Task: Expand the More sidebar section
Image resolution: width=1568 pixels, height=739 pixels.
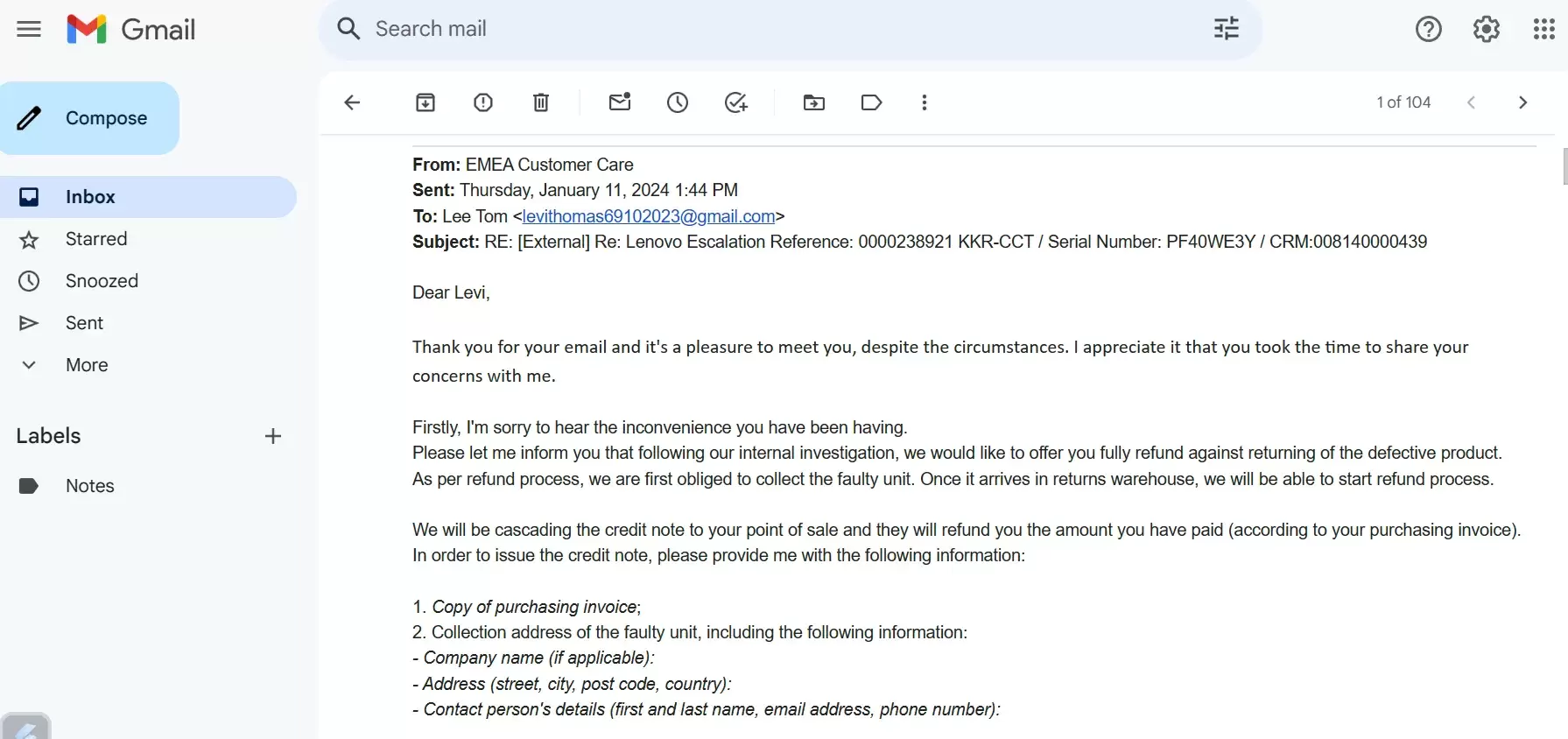Action: click(x=86, y=365)
